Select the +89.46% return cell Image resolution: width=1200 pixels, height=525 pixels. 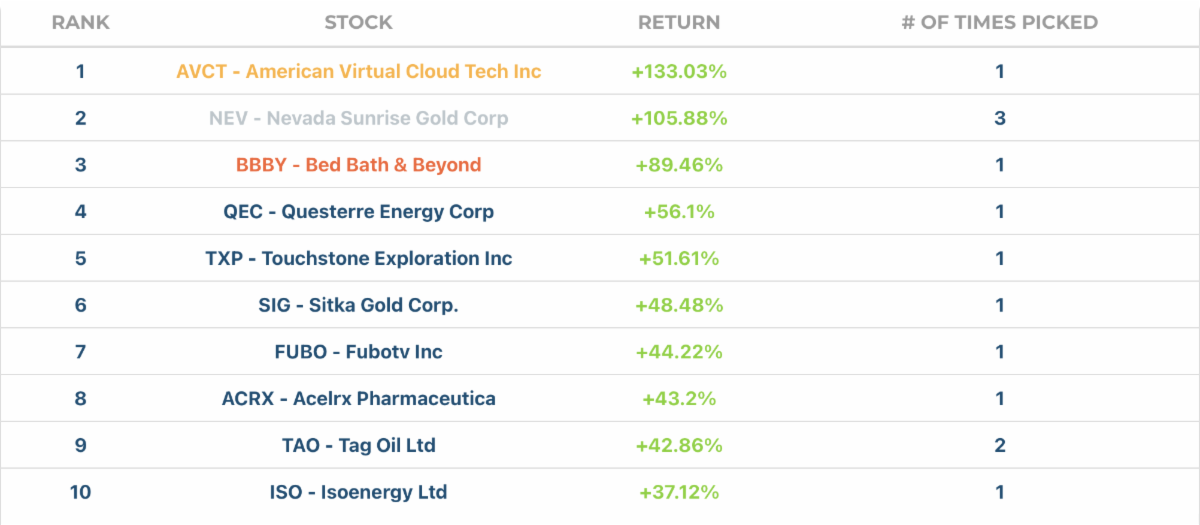tap(679, 165)
